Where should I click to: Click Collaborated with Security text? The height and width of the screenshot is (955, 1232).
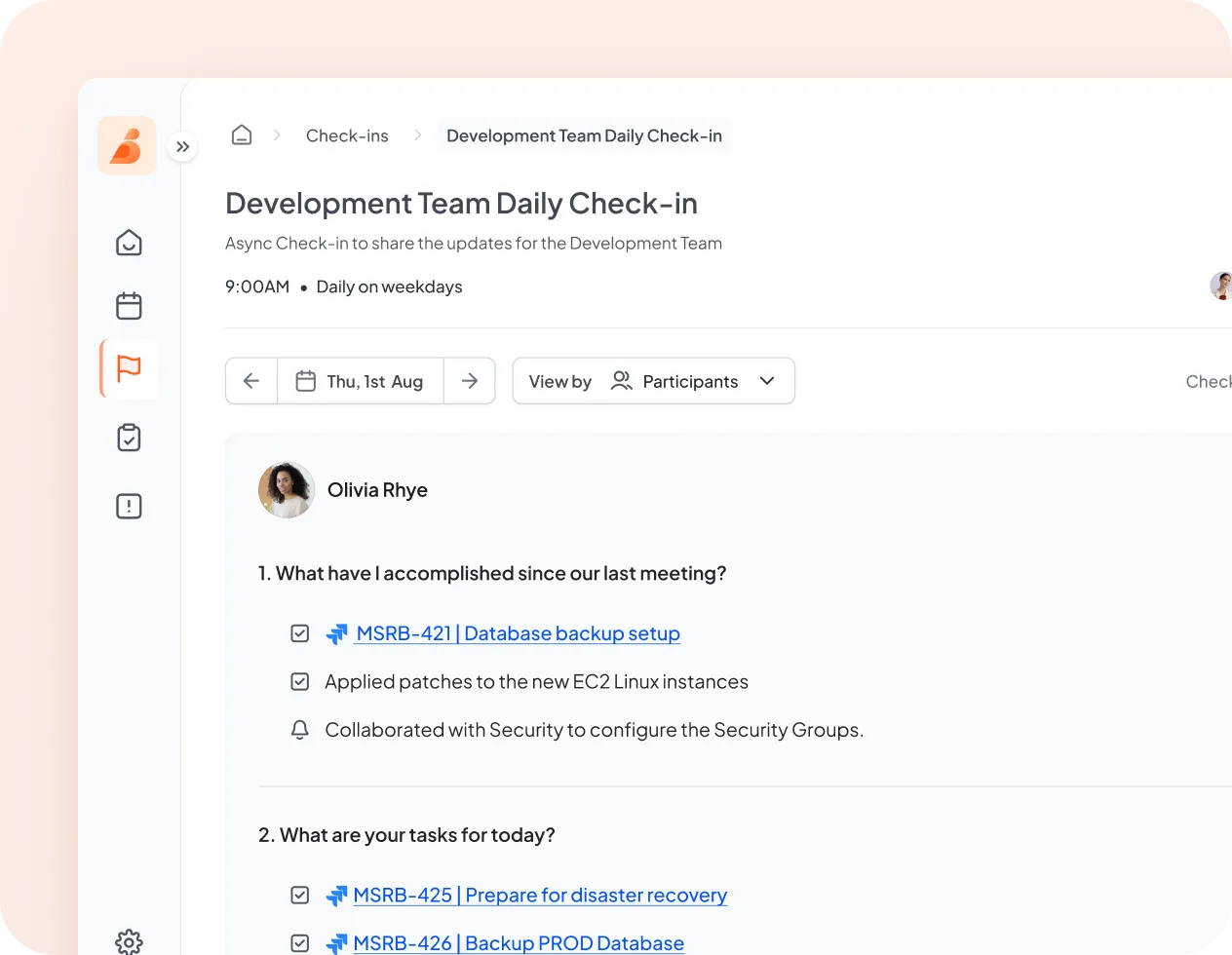coord(594,730)
